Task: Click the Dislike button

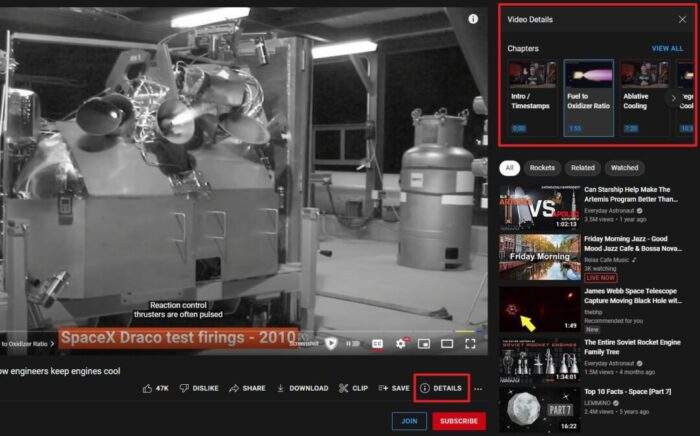Action: click(x=199, y=388)
